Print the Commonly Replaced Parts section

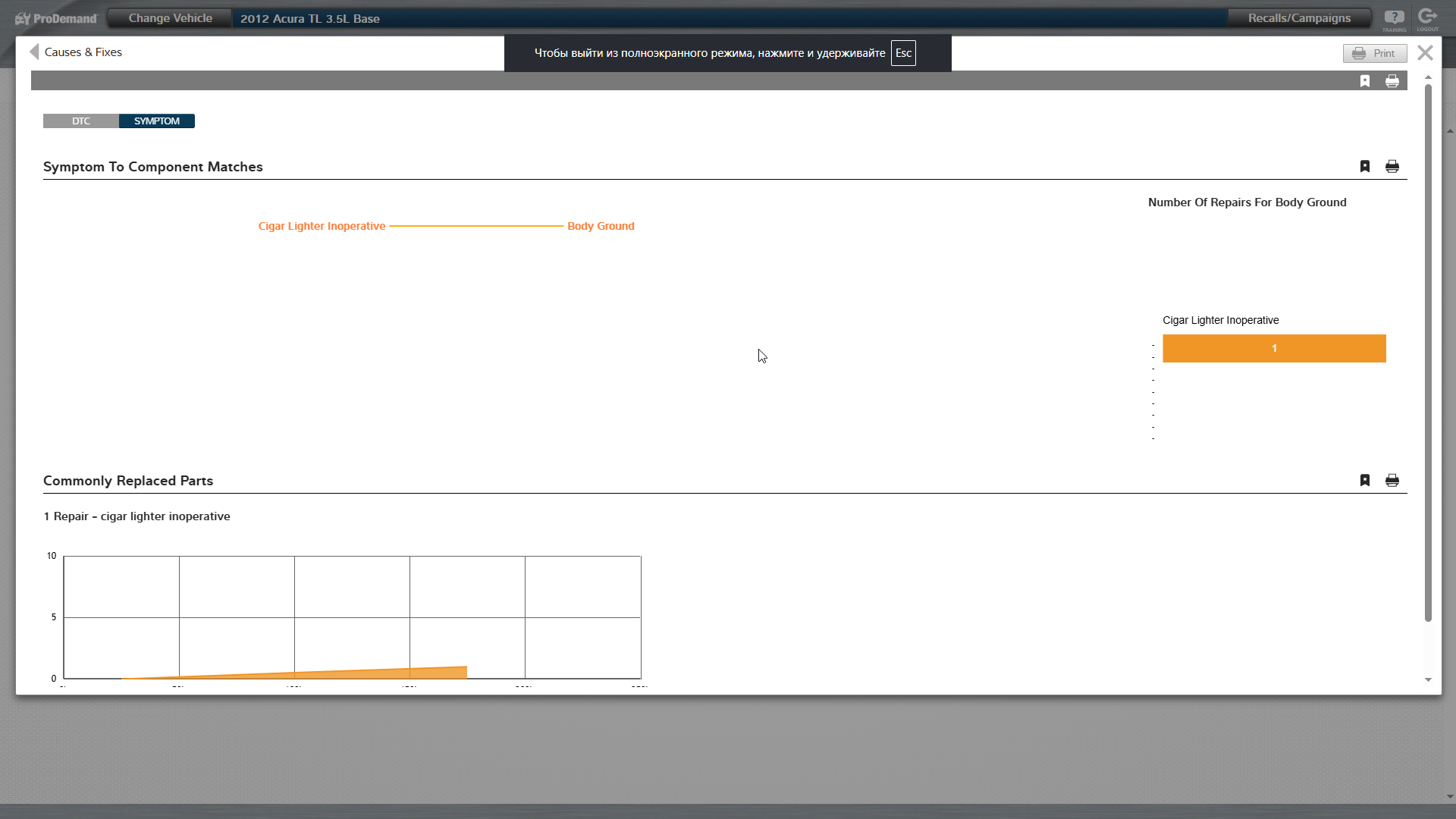coord(1392,480)
